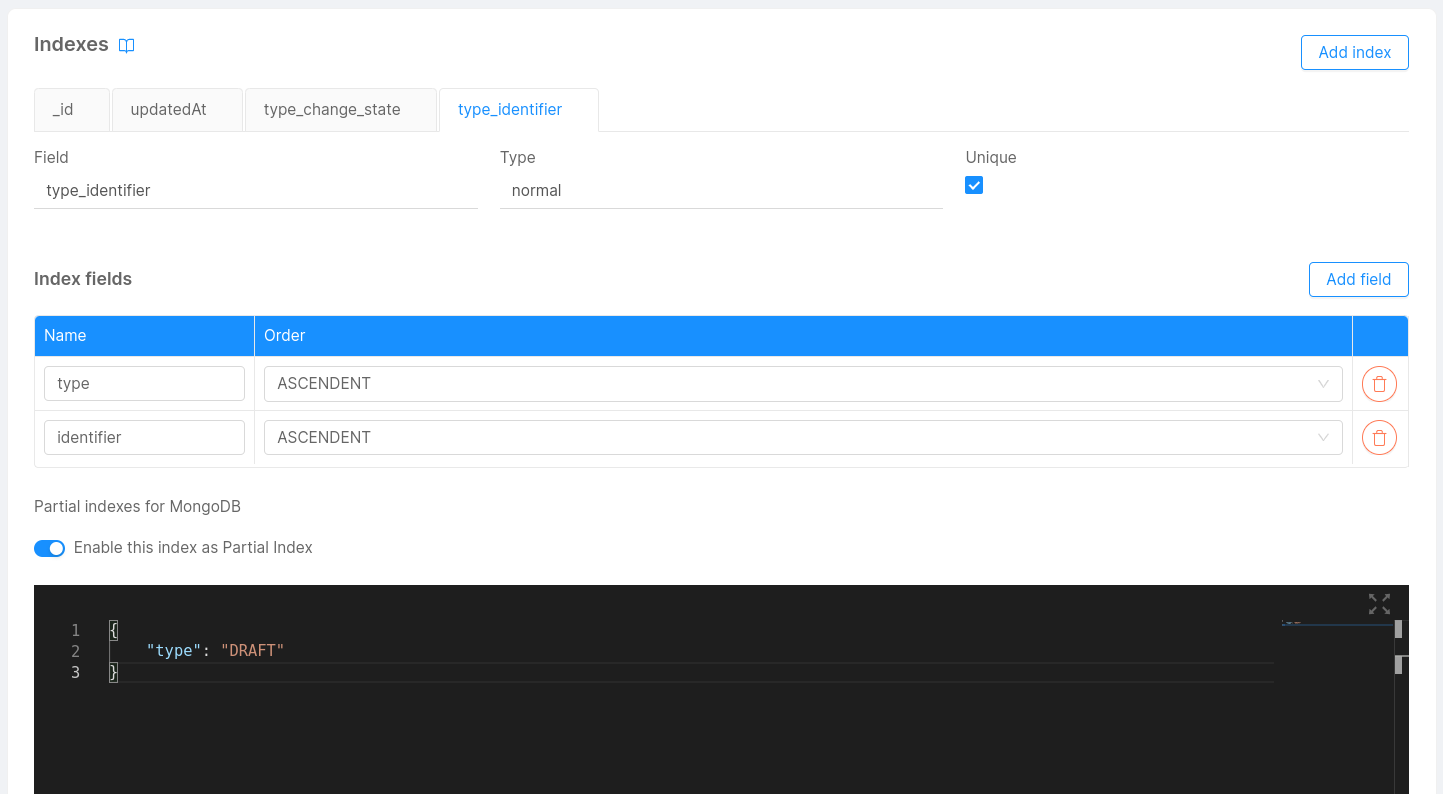Focus the 'type' name input field

click(144, 384)
